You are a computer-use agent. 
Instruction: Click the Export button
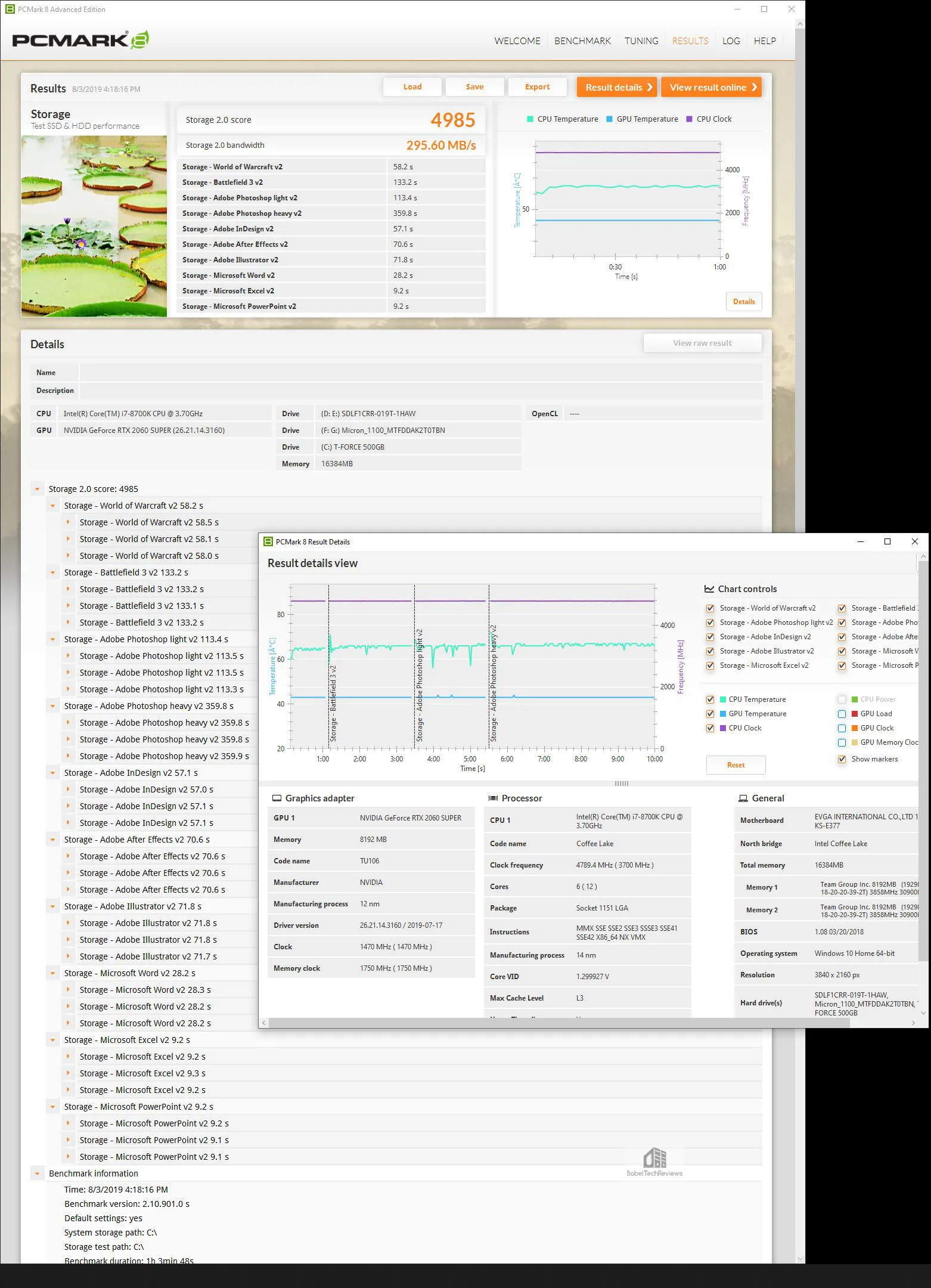coord(537,86)
